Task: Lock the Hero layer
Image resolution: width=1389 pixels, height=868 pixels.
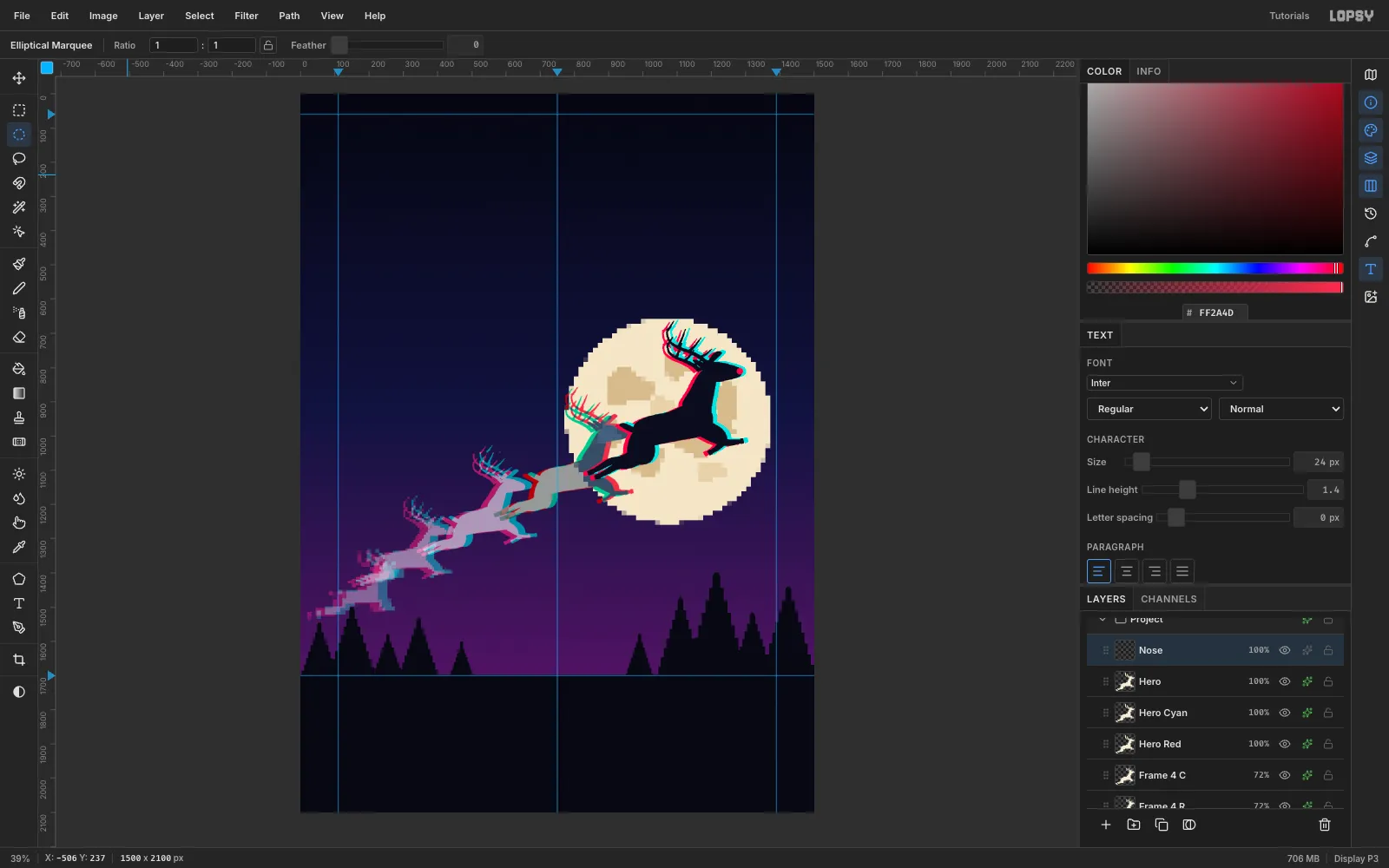Action: tap(1328, 681)
